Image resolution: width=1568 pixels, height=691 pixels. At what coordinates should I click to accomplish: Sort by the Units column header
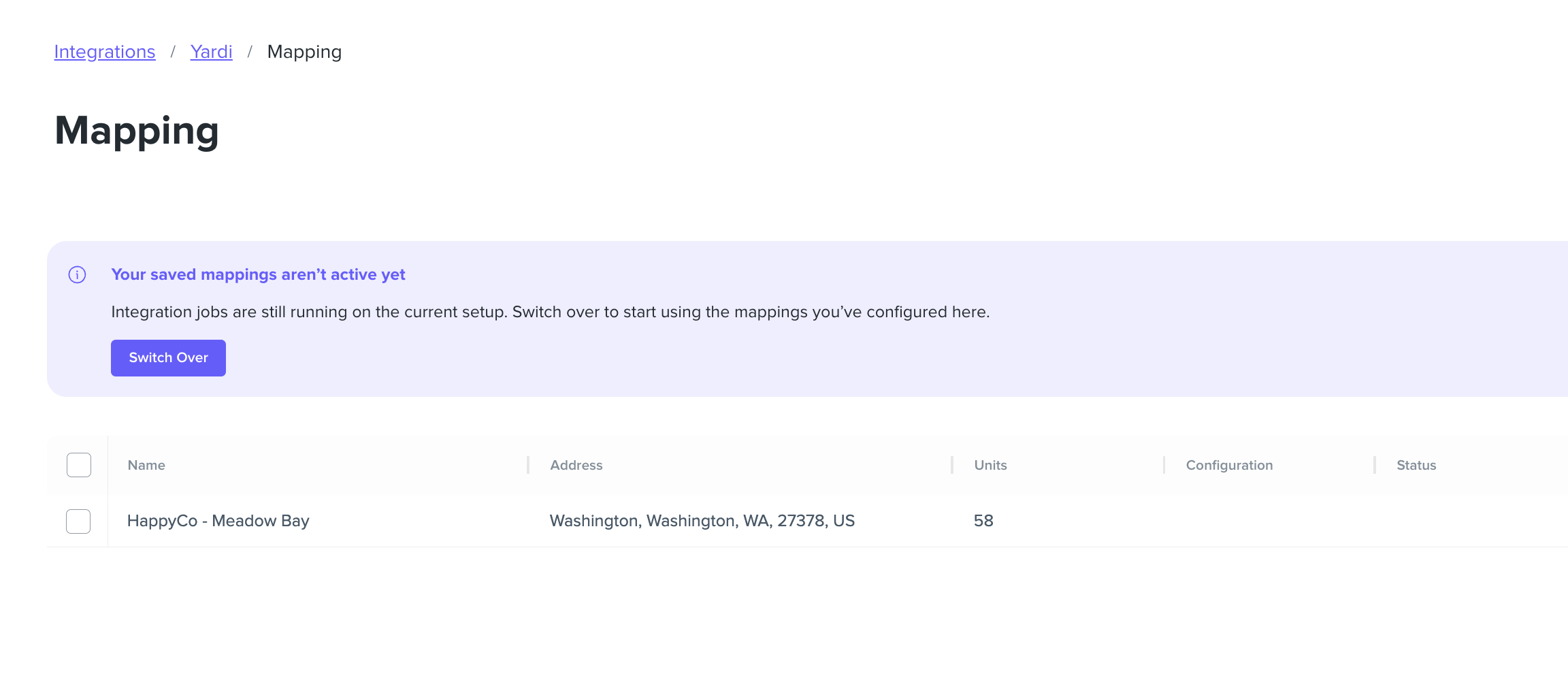[990, 466]
